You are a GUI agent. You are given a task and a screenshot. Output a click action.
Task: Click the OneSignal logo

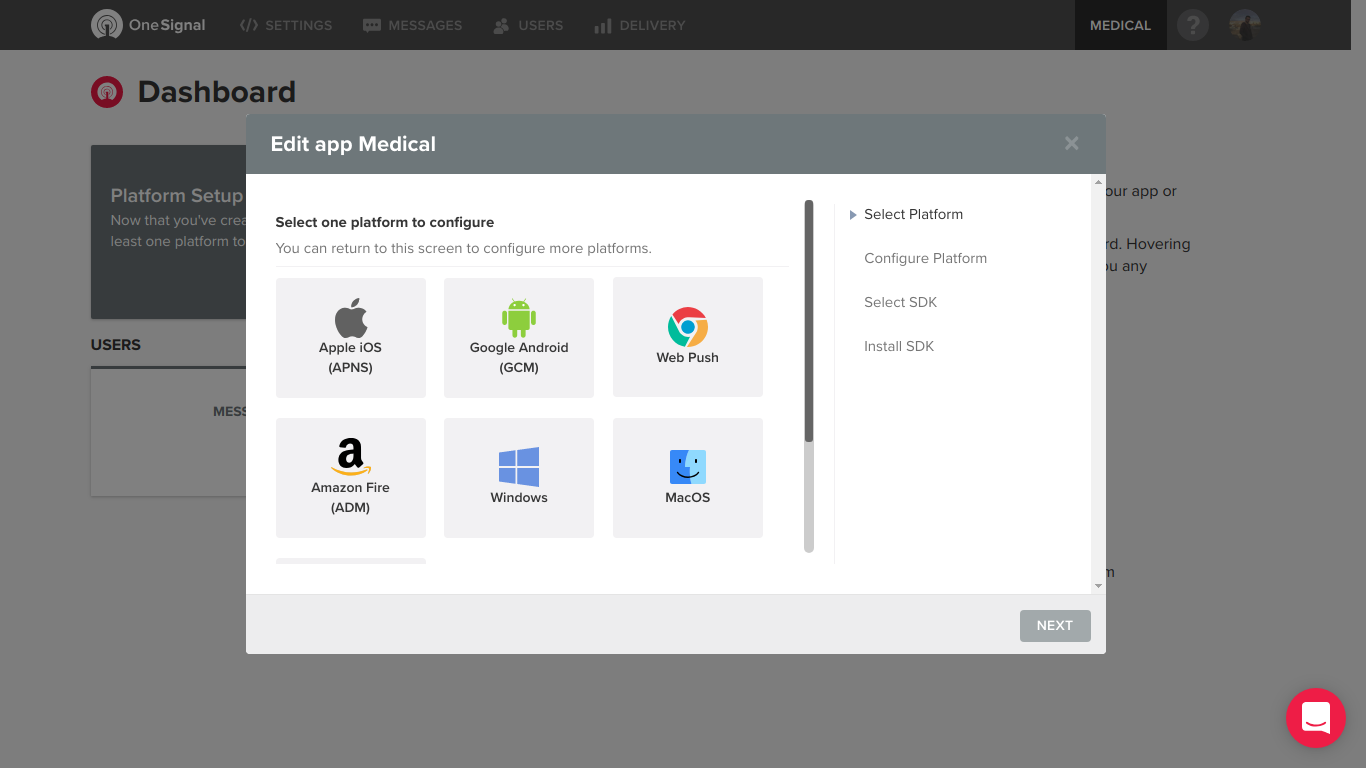pyautogui.click(x=148, y=25)
